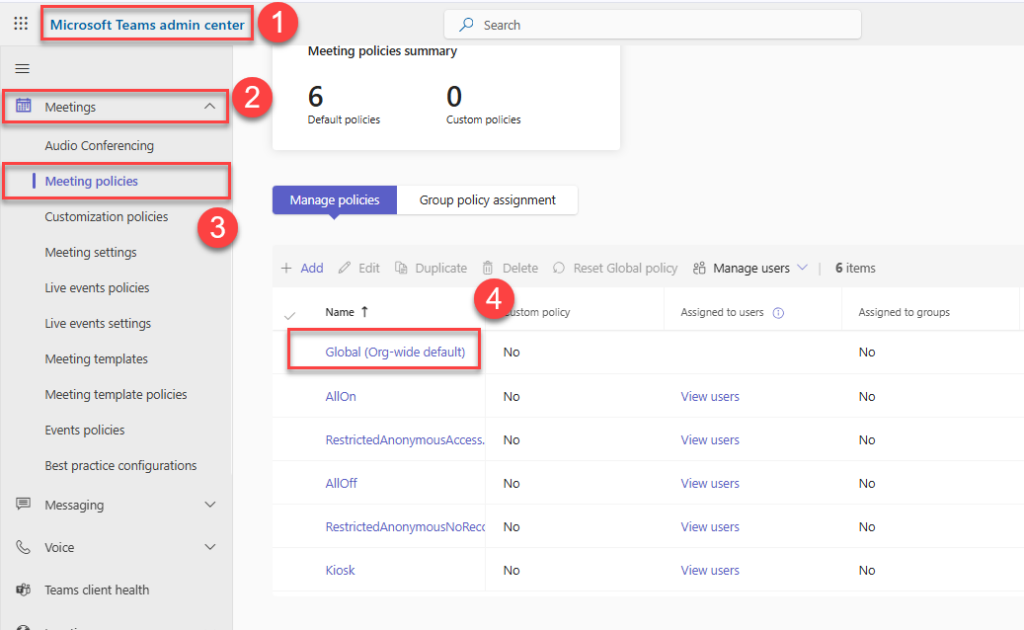
Task: Open Live events policies
Action: 97,288
